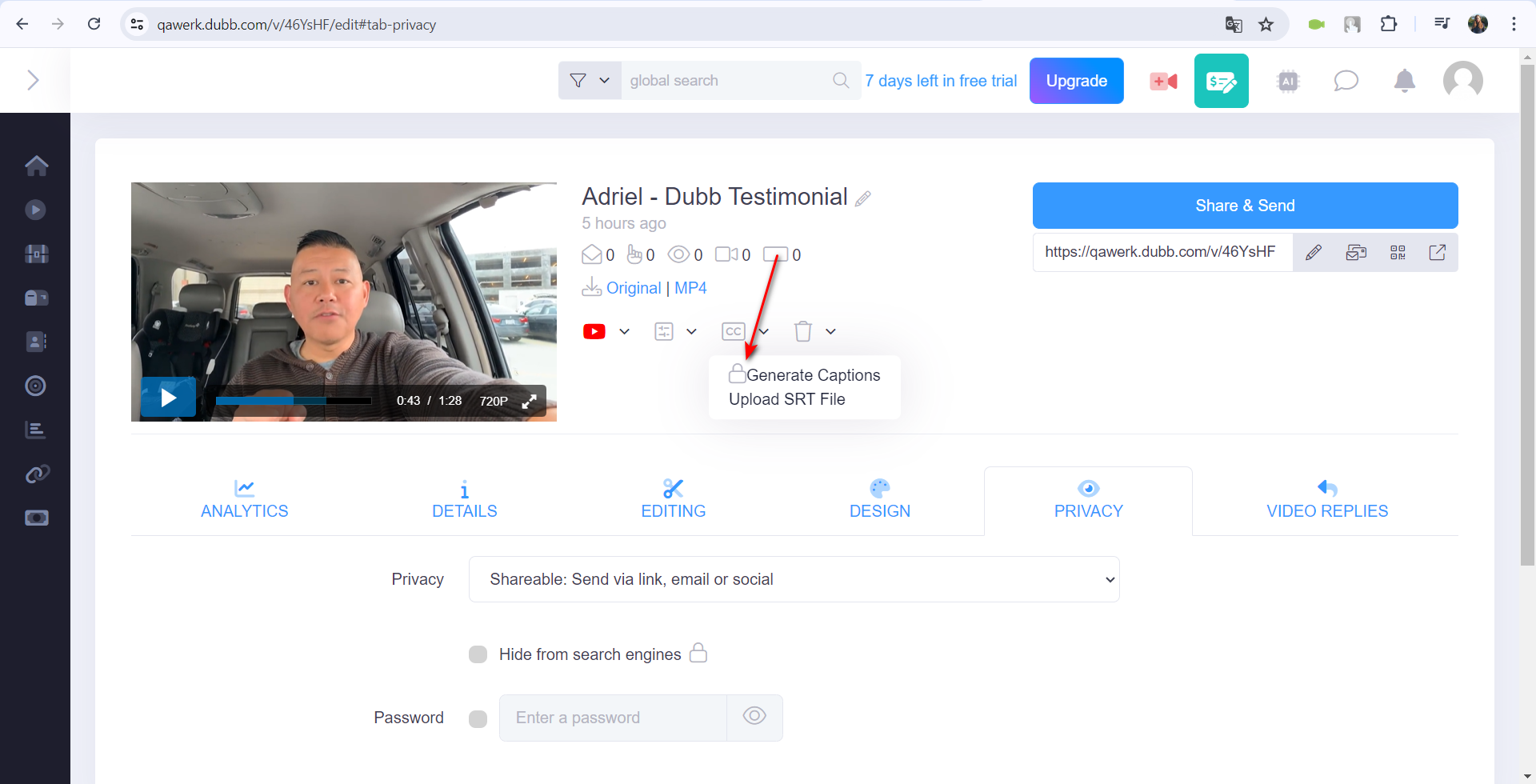This screenshot has height=784, width=1536.
Task: Download the Original video file
Action: pyautogui.click(x=634, y=288)
